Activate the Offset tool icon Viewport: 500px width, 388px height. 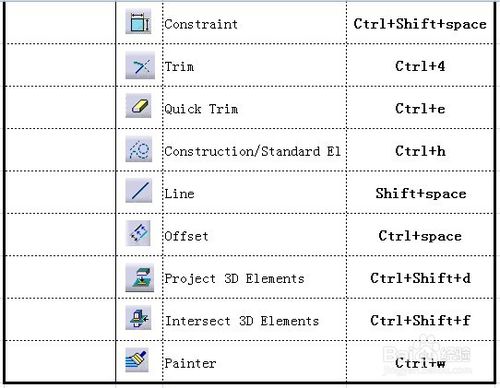click(x=138, y=233)
